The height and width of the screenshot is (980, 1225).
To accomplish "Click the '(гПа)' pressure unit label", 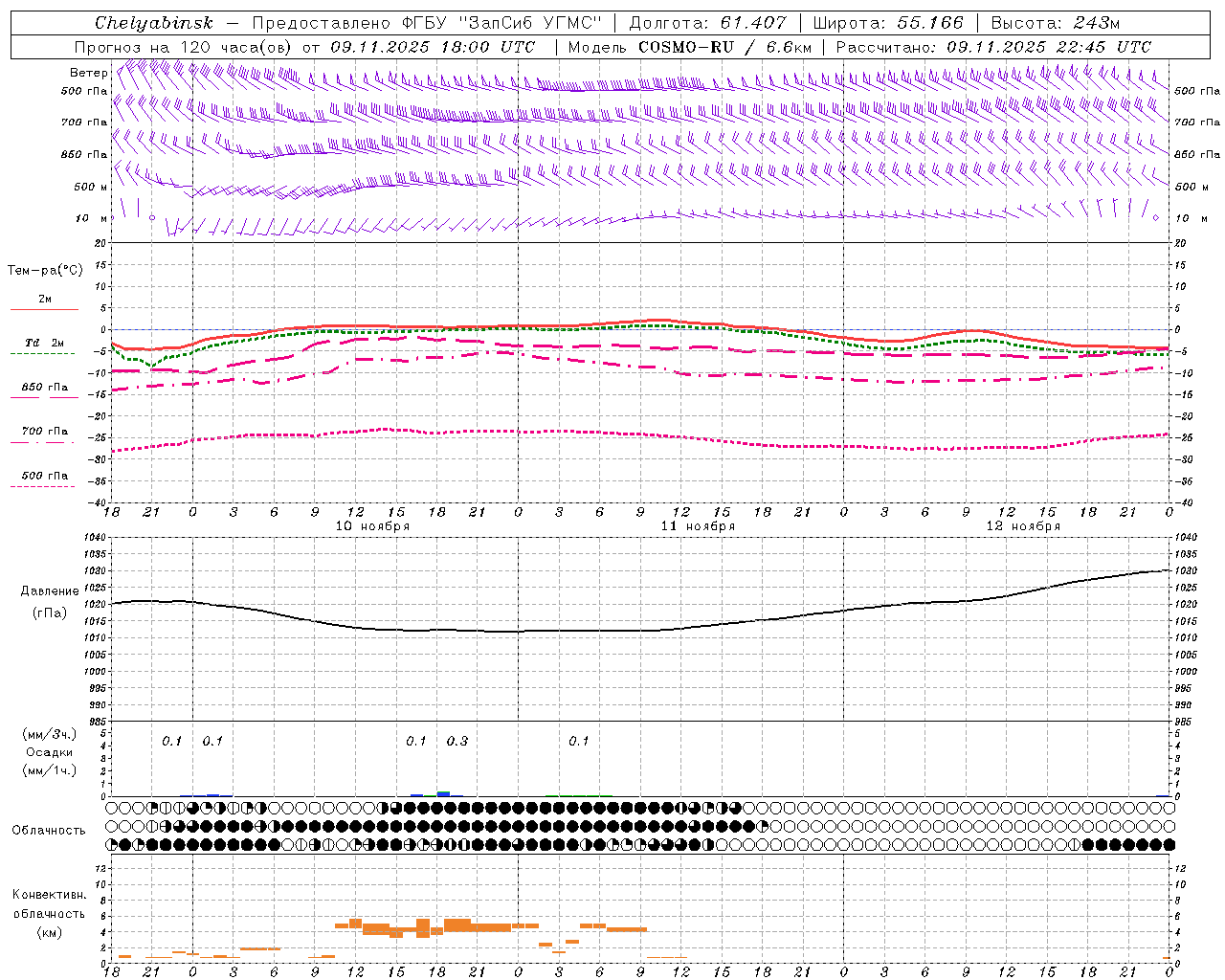I will click(x=50, y=613).
